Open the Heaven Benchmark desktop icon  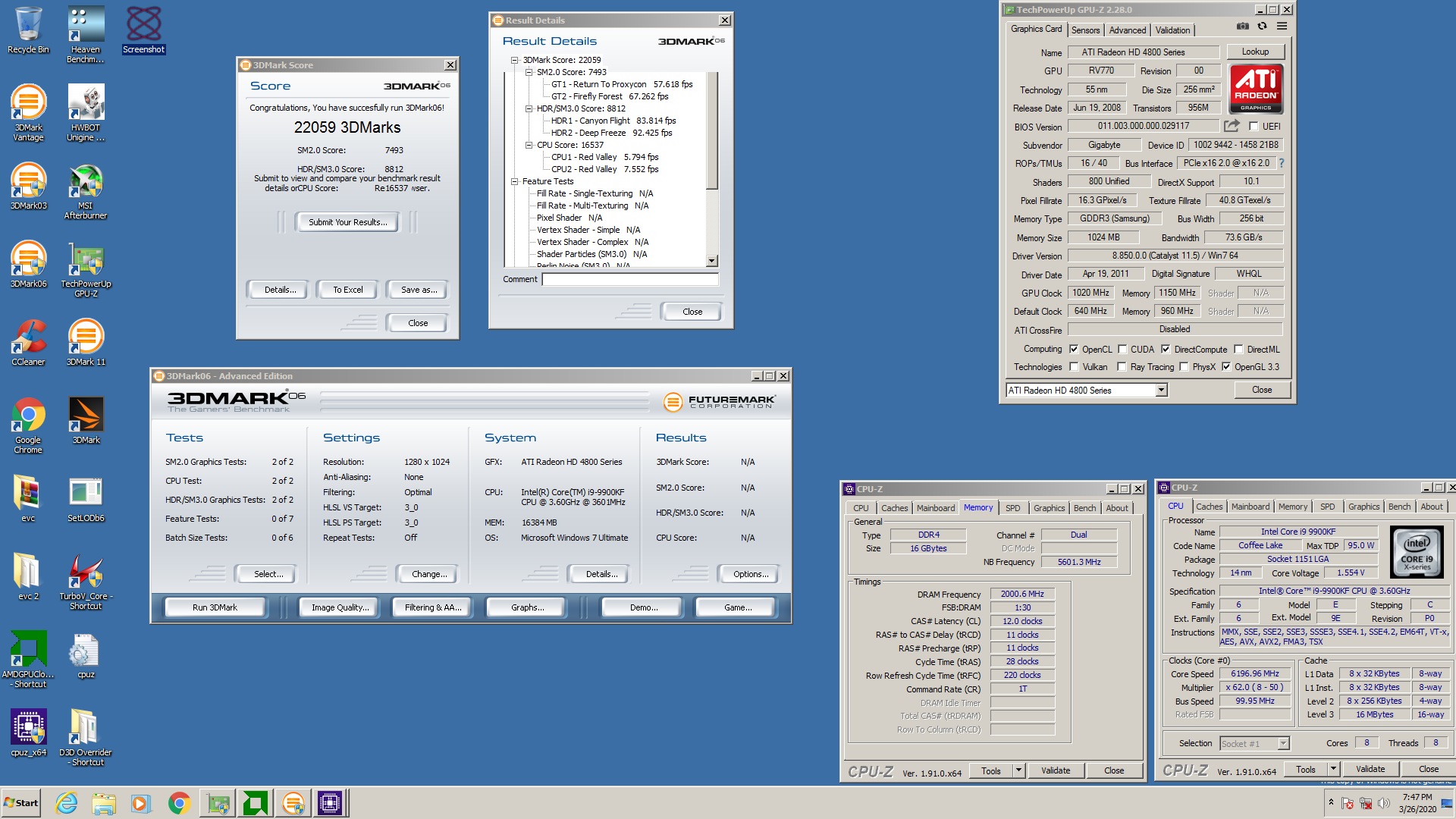(86, 34)
